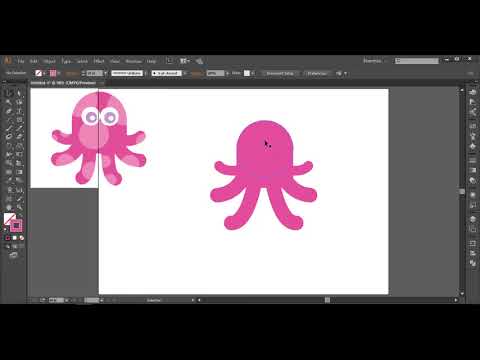Open the Arrange Documents icon

(184, 61)
